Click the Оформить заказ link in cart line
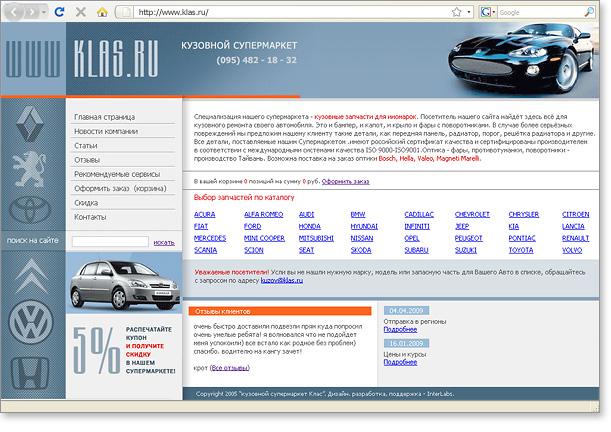611x432 pixels. (x=345, y=182)
